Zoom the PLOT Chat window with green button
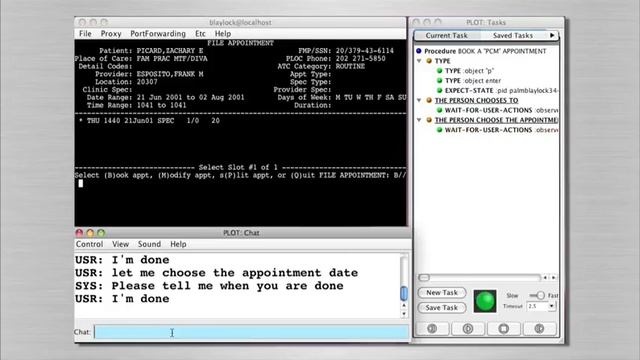 pos(101,233)
